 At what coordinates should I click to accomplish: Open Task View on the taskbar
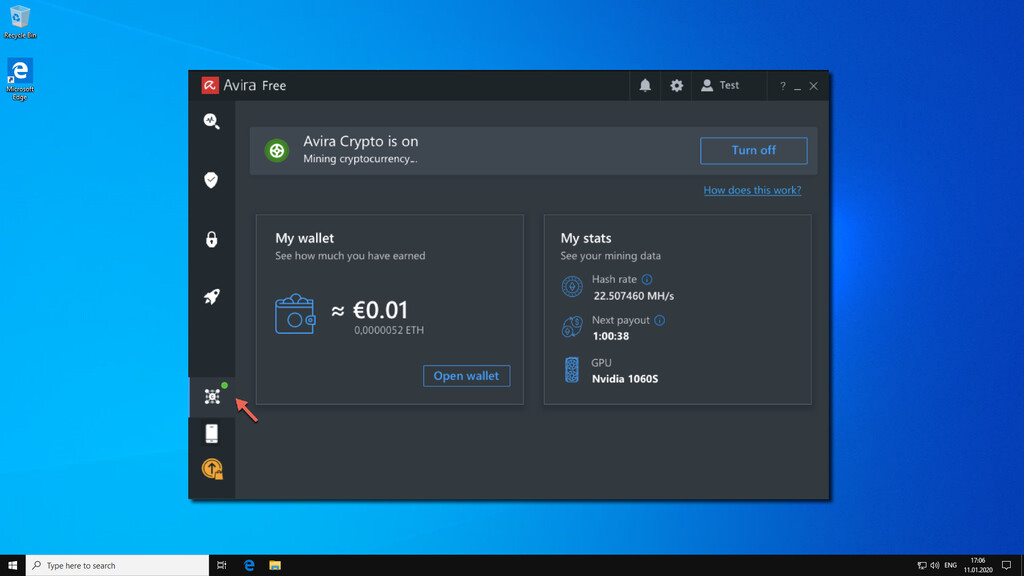pos(221,566)
